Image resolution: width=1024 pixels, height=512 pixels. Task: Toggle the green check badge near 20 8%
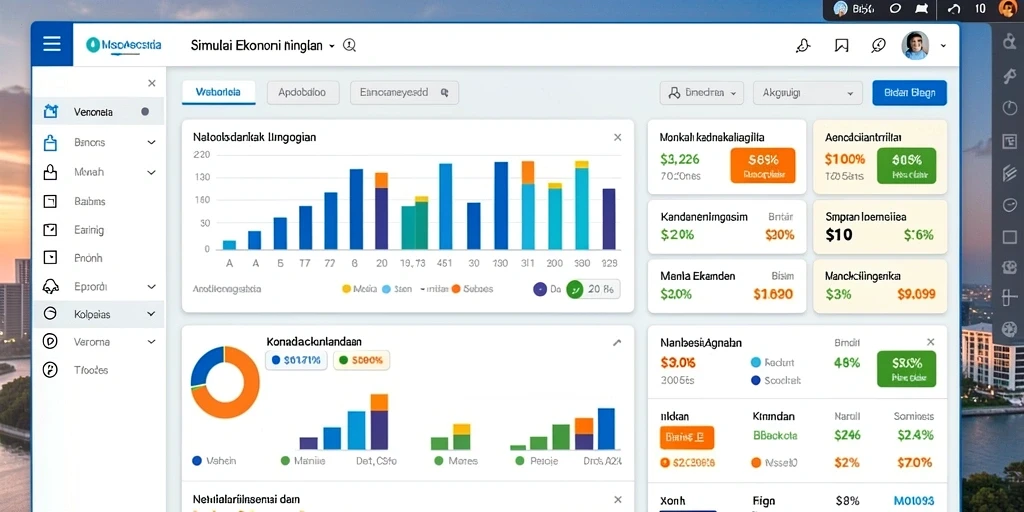[x=575, y=289]
